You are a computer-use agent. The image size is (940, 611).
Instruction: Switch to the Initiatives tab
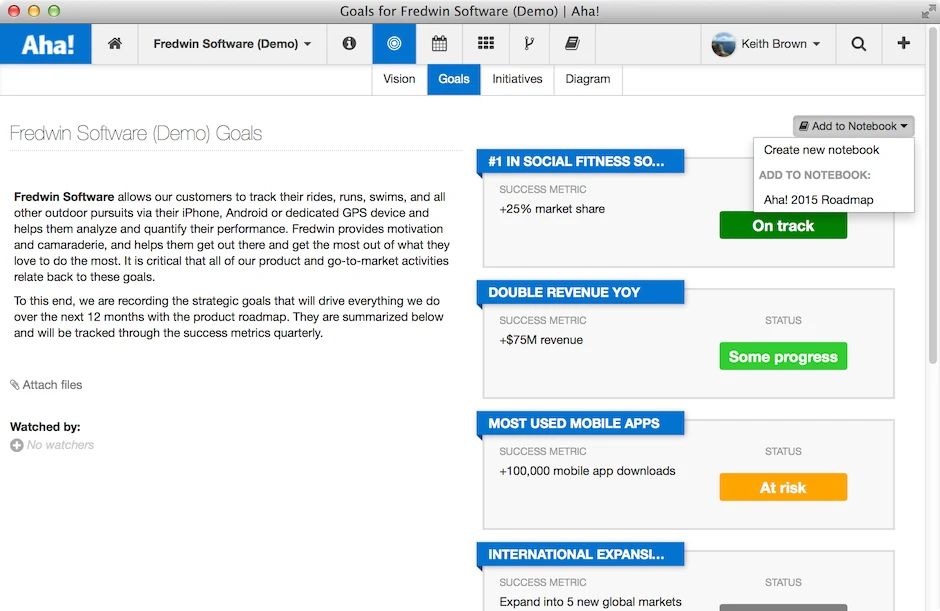pyautogui.click(x=517, y=79)
